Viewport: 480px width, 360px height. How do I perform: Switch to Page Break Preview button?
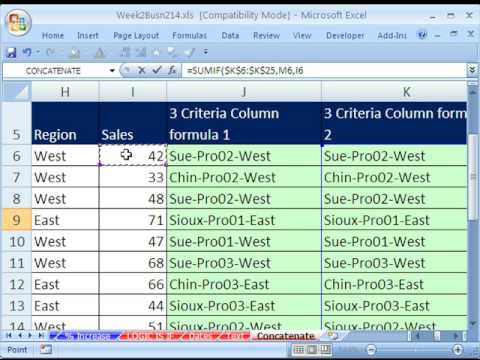point(325,349)
